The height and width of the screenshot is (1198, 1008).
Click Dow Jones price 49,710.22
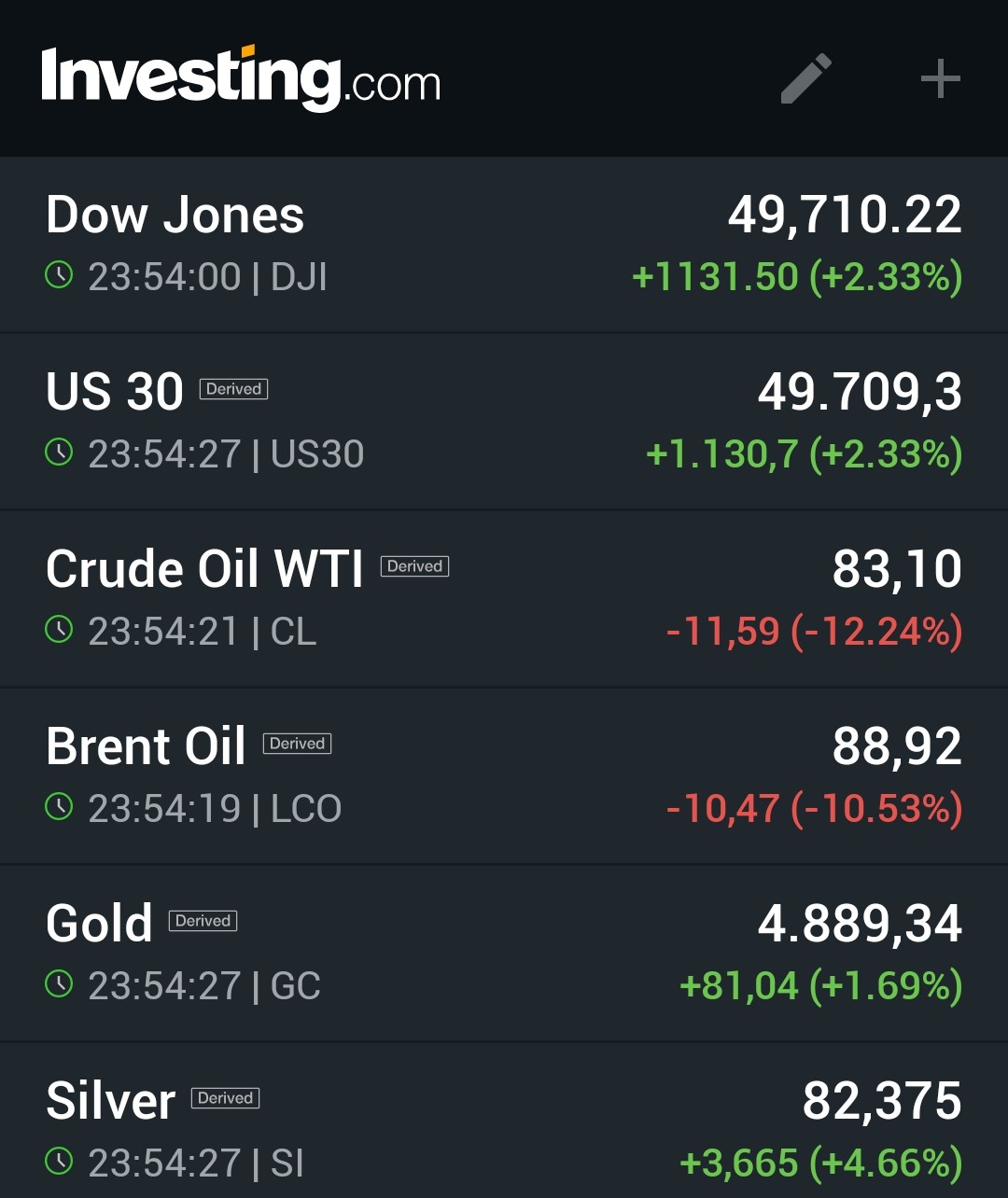point(845,215)
